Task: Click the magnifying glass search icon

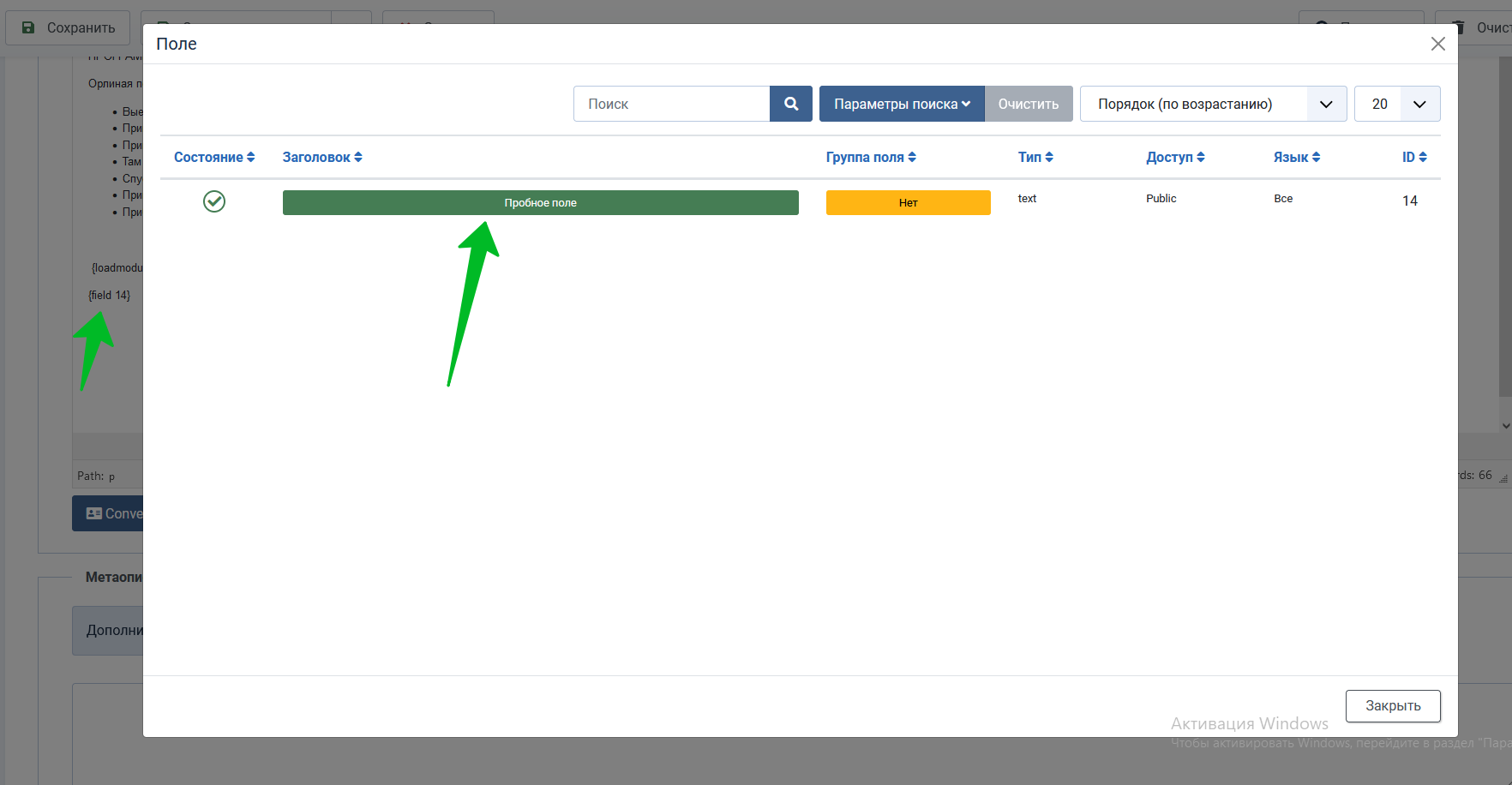Action: [790, 104]
